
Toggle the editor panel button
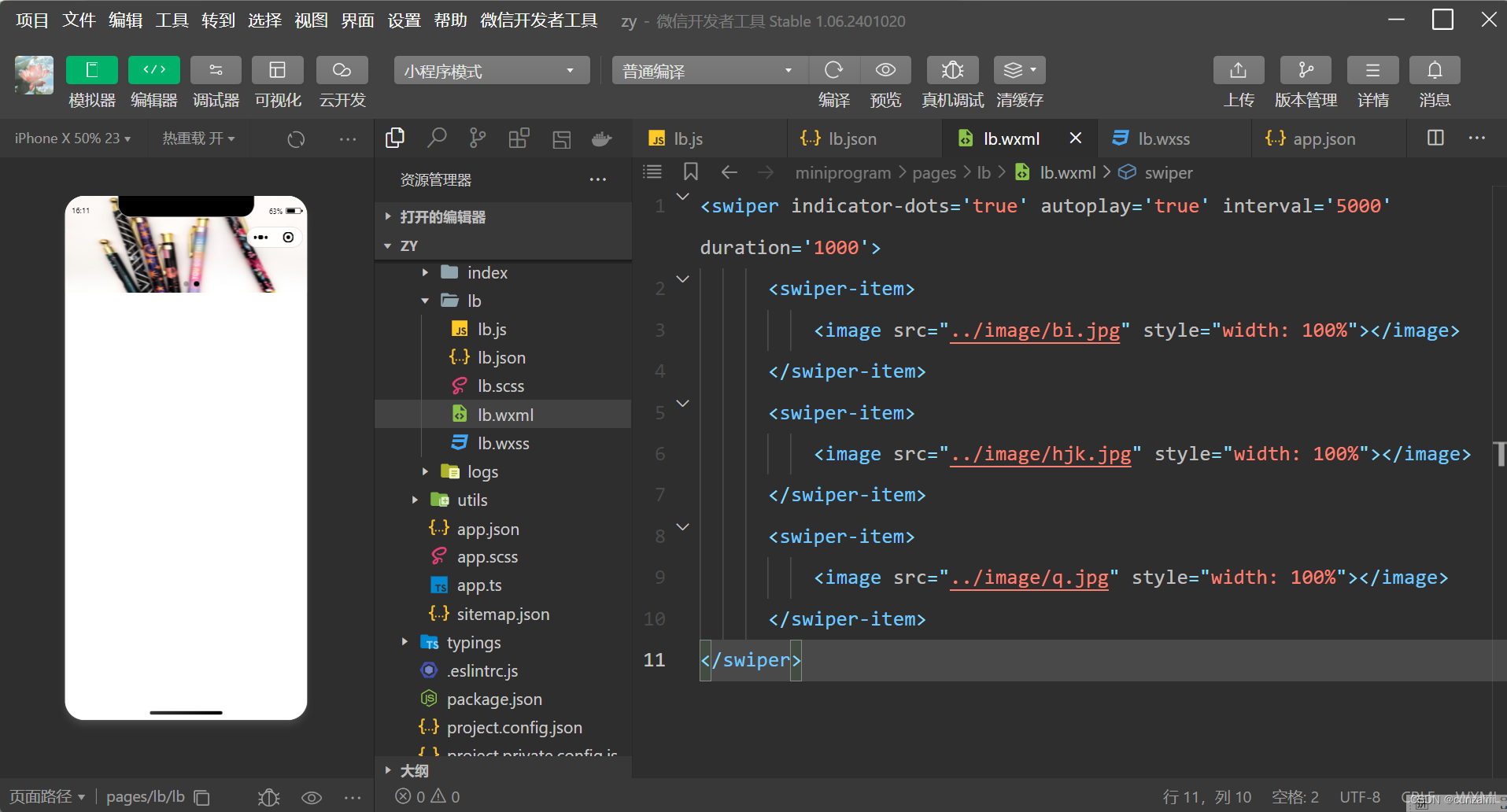coord(154,70)
